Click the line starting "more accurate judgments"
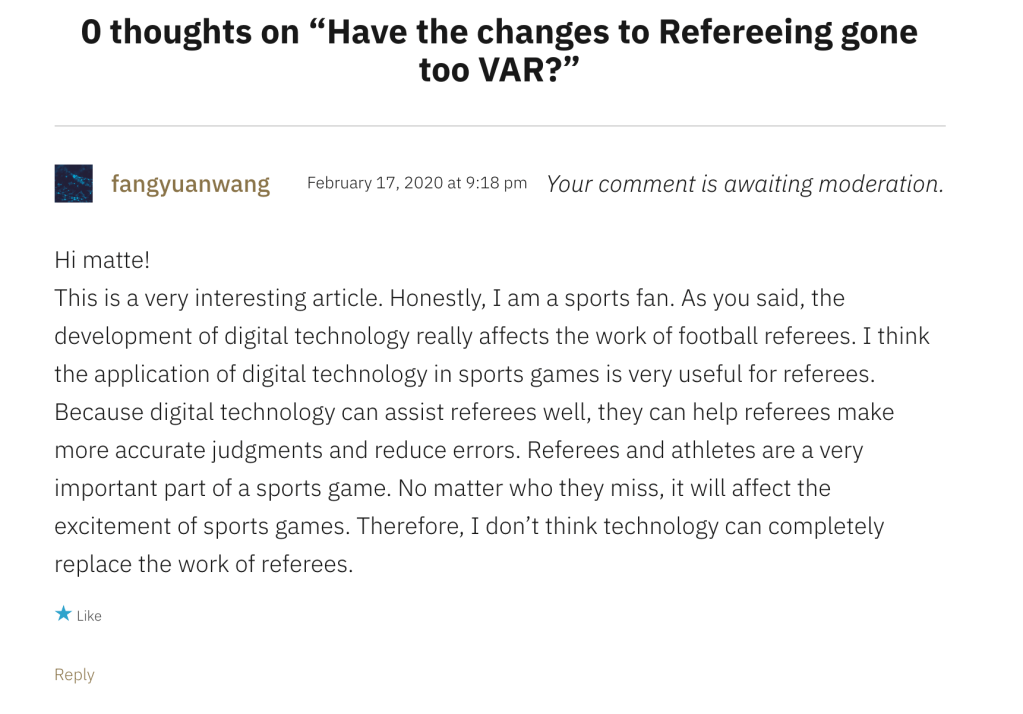 click(x=458, y=450)
